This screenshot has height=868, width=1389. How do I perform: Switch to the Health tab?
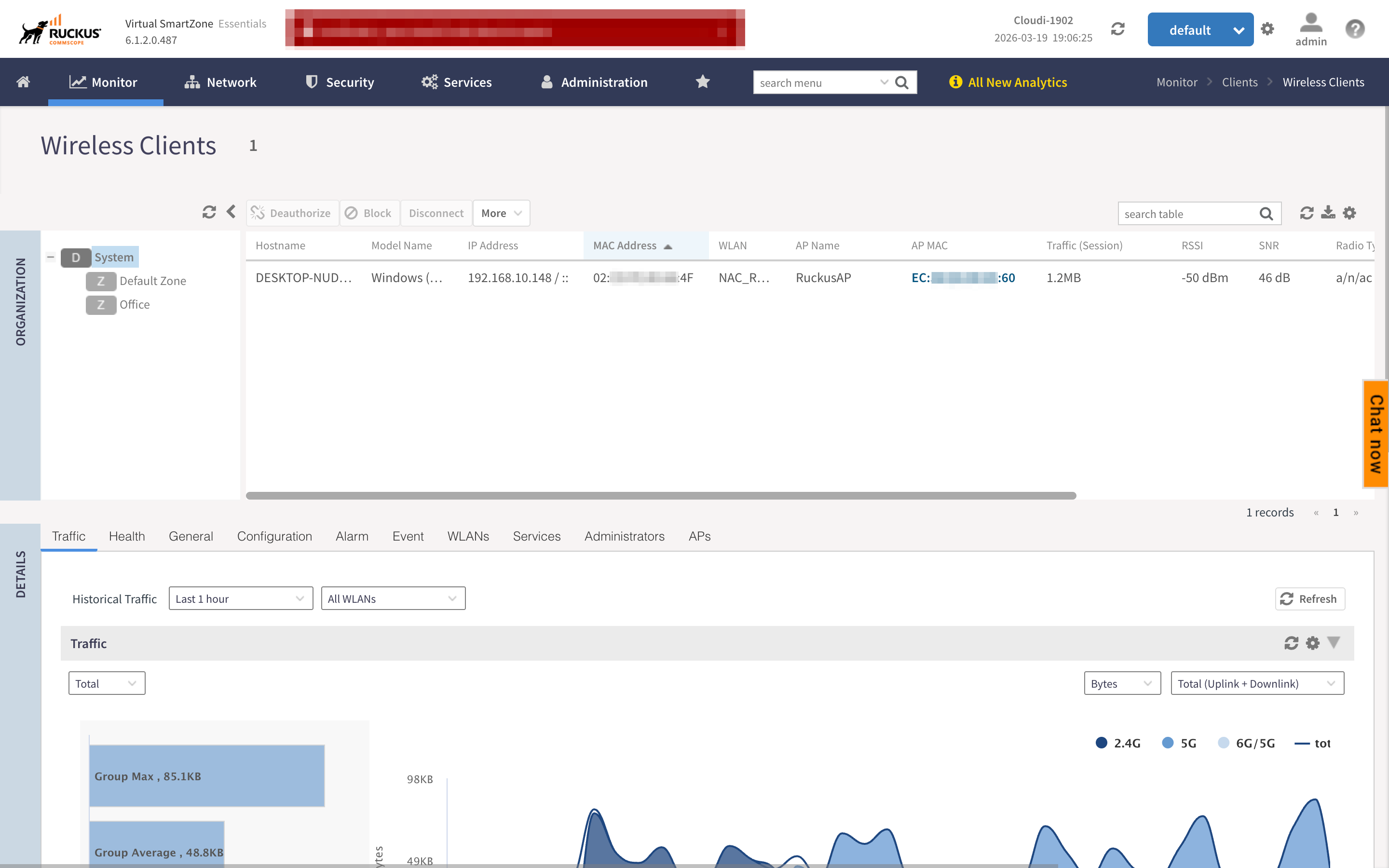(x=127, y=536)
